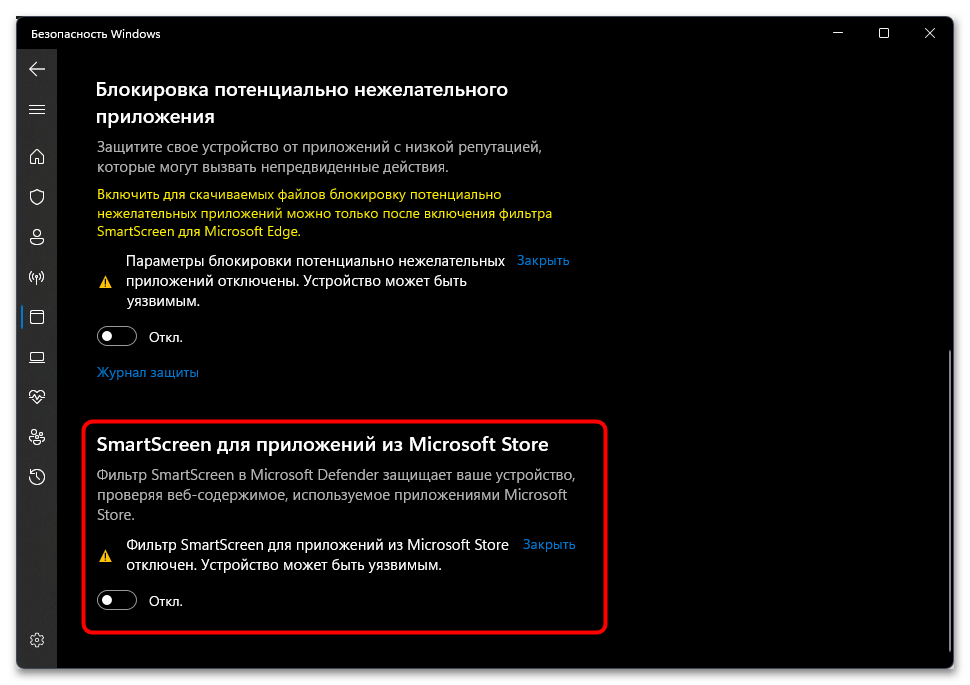Click the vertical scrollbar thumb

coord(950,500)
